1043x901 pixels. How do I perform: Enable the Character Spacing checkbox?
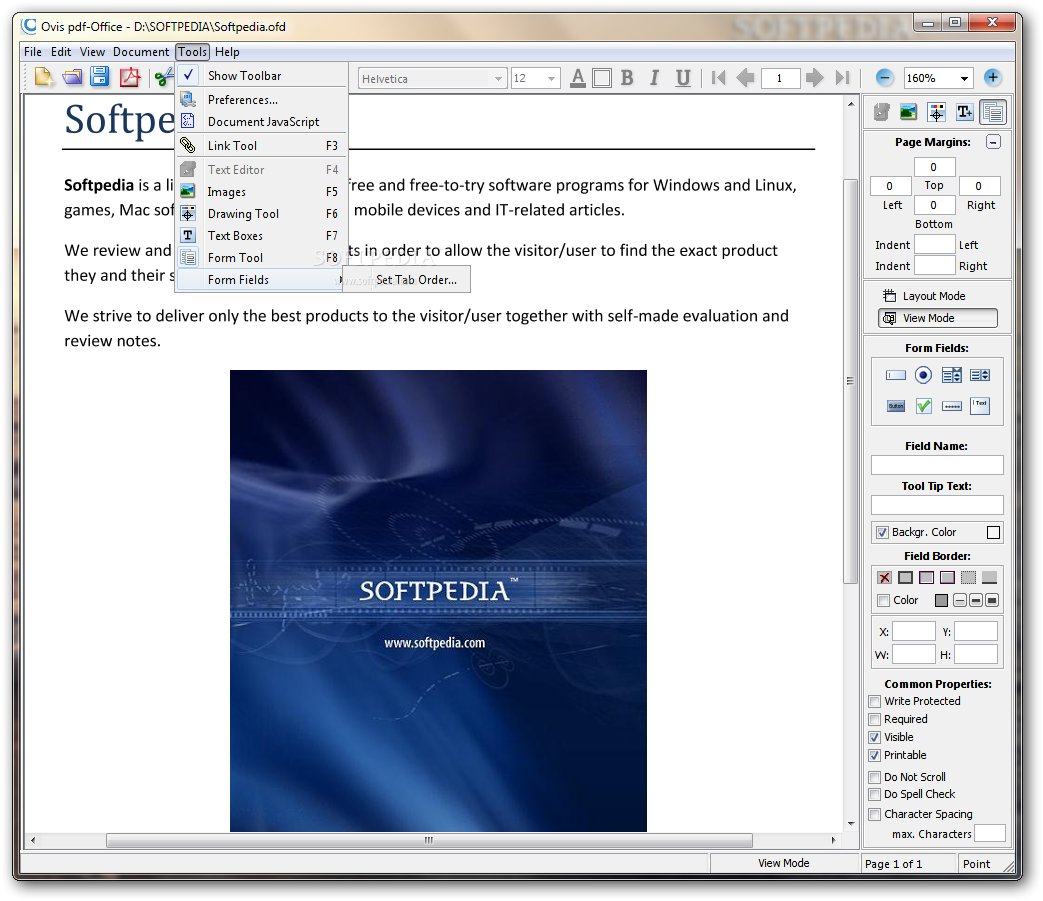[x=875, y=815]
